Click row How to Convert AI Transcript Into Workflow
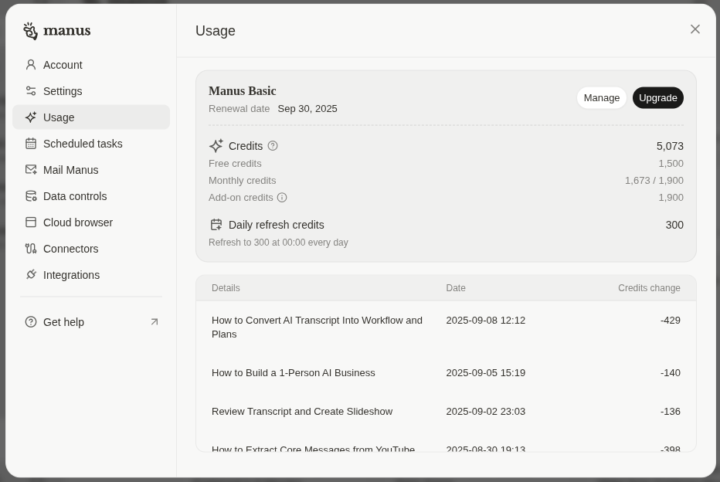Viewport: 720px width, 482px height. (446, 327)
